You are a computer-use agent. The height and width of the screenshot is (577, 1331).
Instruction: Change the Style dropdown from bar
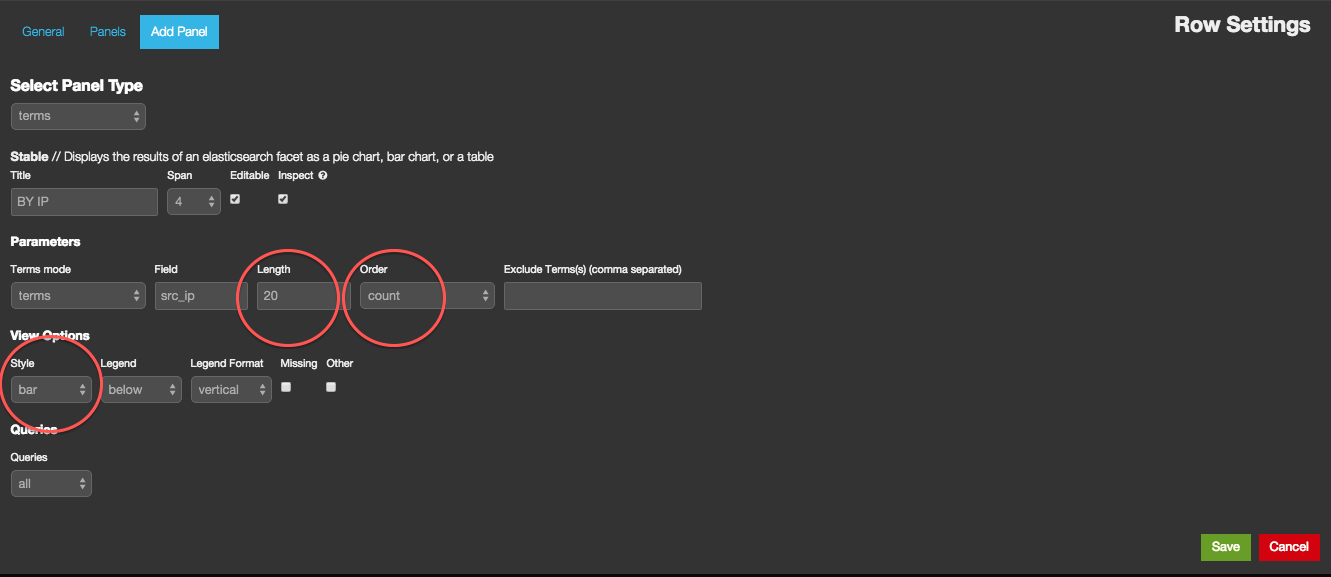click(51, 390)
